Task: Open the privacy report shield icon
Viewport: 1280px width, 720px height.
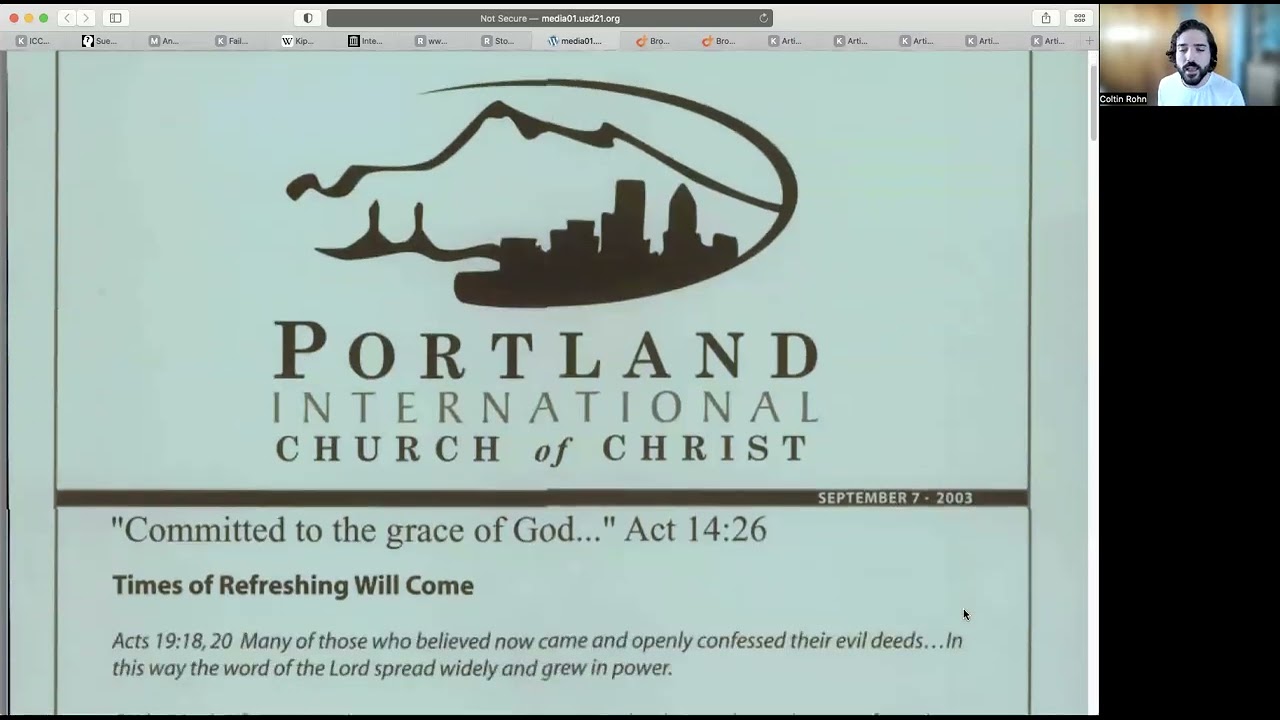Action: pyautogui.click(x=308, y=18)
